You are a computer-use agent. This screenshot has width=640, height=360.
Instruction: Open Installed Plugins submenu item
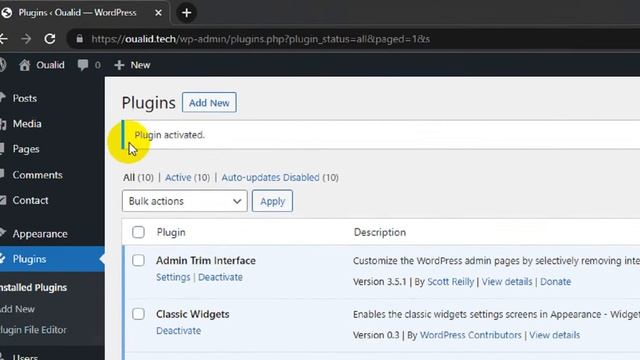pyautogui.click(x=33, y=288)
